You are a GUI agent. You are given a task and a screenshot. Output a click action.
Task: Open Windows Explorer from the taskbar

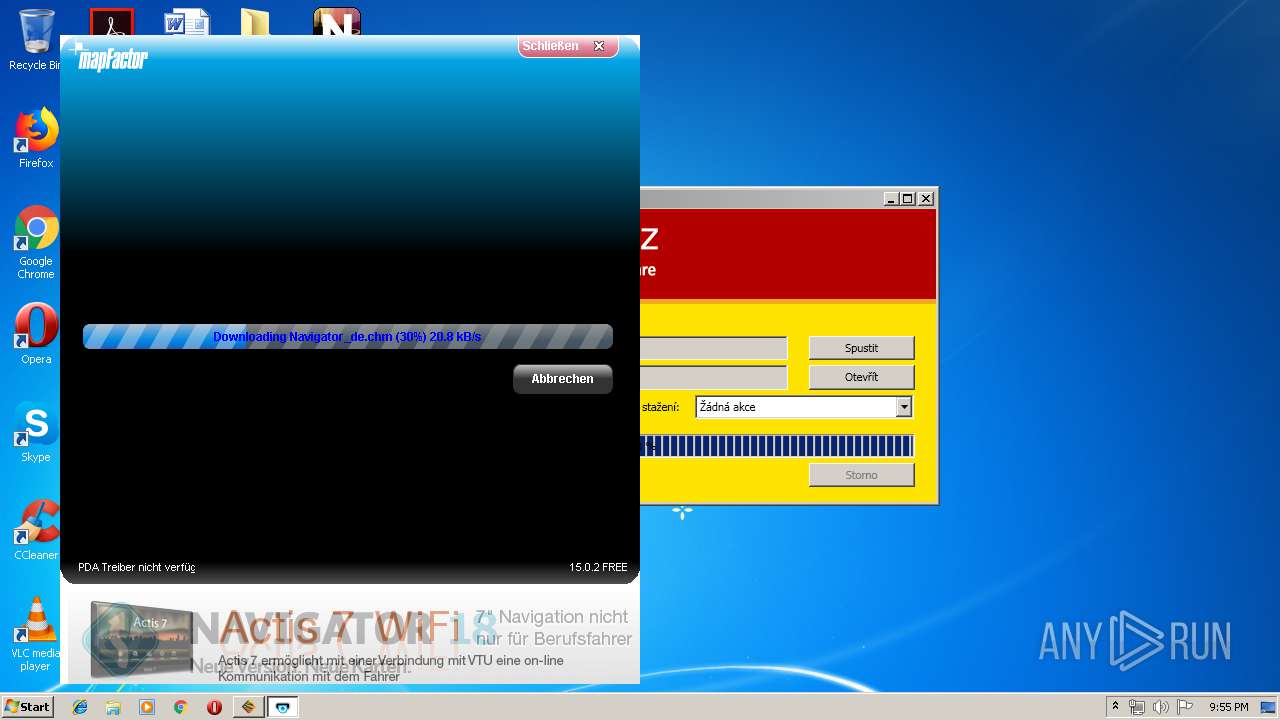click(x=113, y=707)
